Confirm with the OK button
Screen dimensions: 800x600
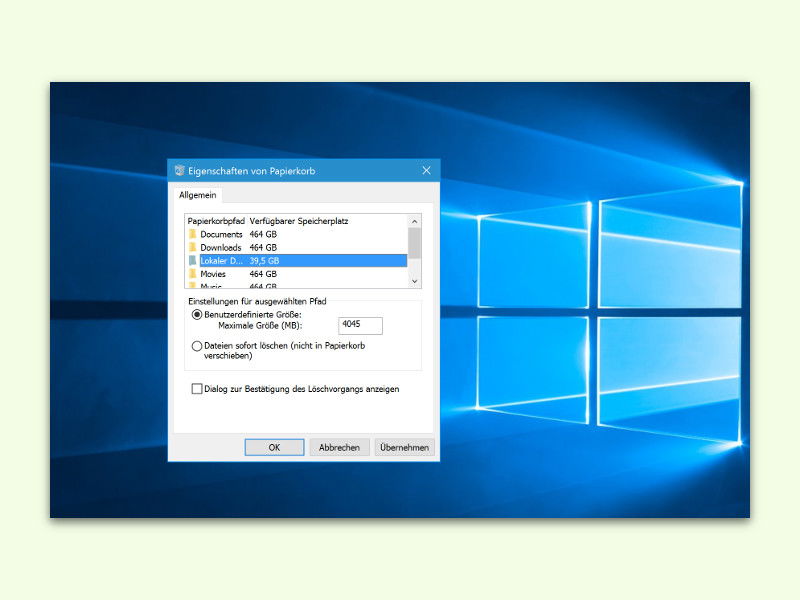coord(274,447)
